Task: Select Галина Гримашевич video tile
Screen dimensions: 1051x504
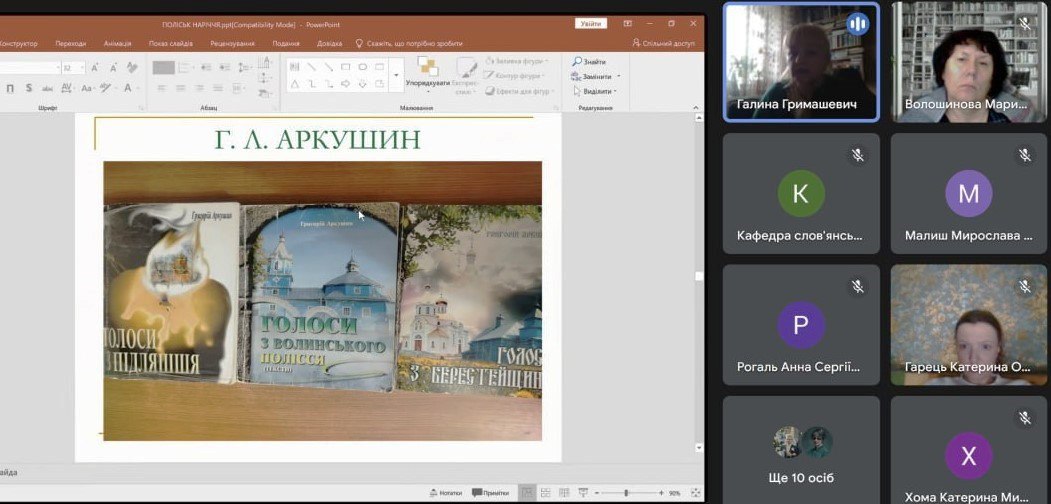Action: click(801, 62)
